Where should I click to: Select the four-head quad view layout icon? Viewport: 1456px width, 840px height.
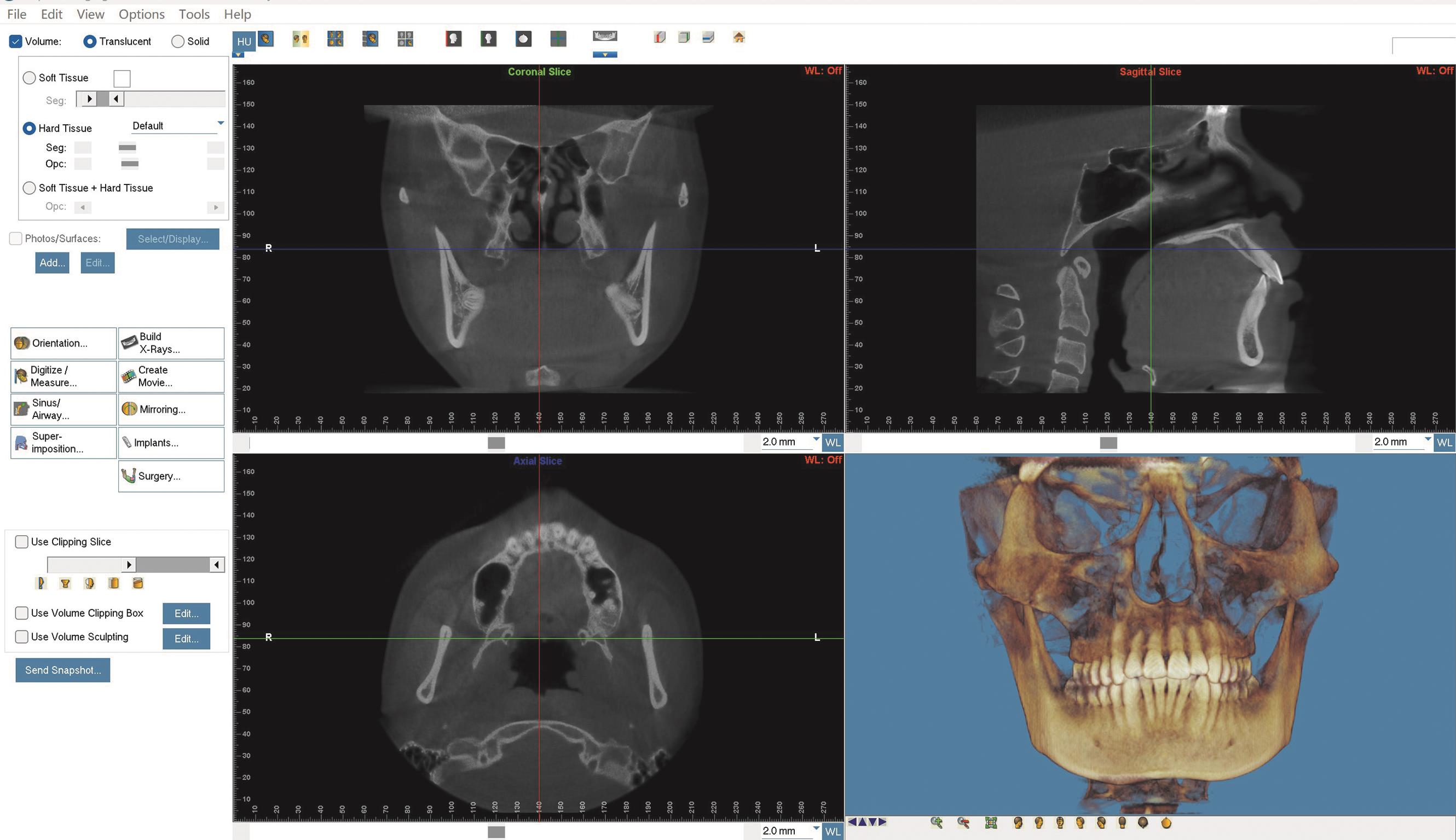pos(334,39)
